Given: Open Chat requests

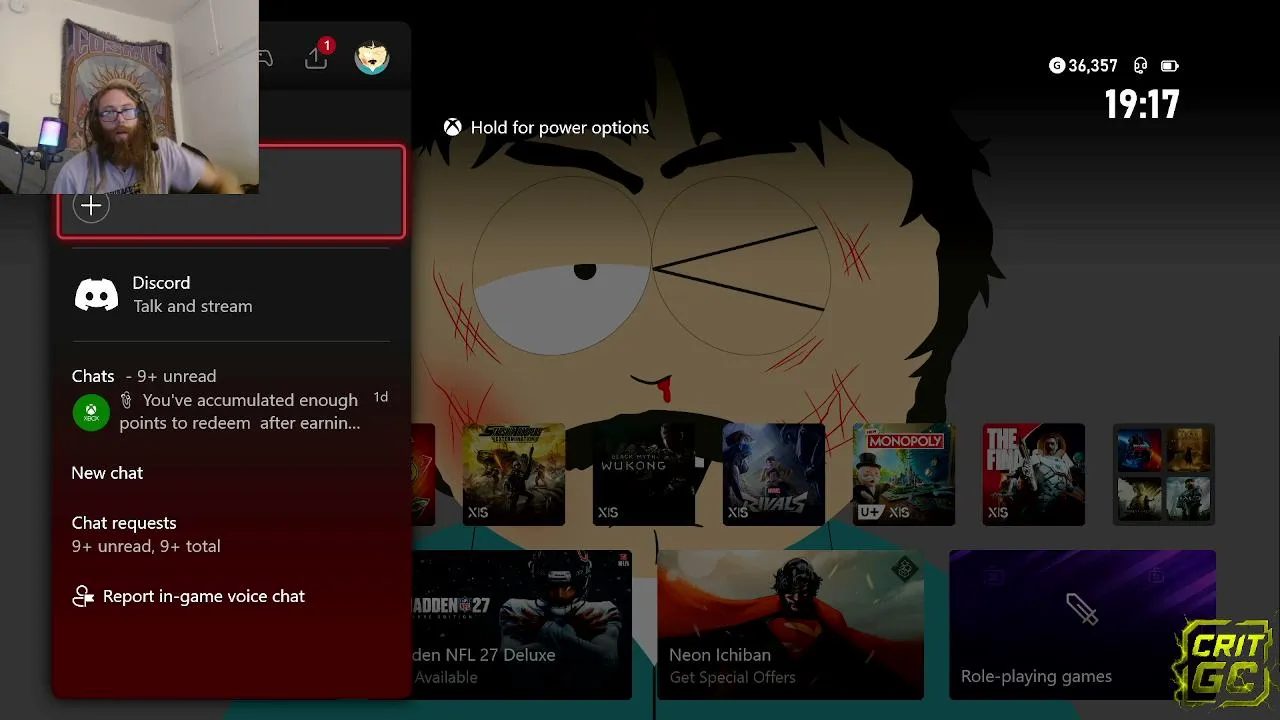Looking at the screenshot, I should click(x=146, y=534).
